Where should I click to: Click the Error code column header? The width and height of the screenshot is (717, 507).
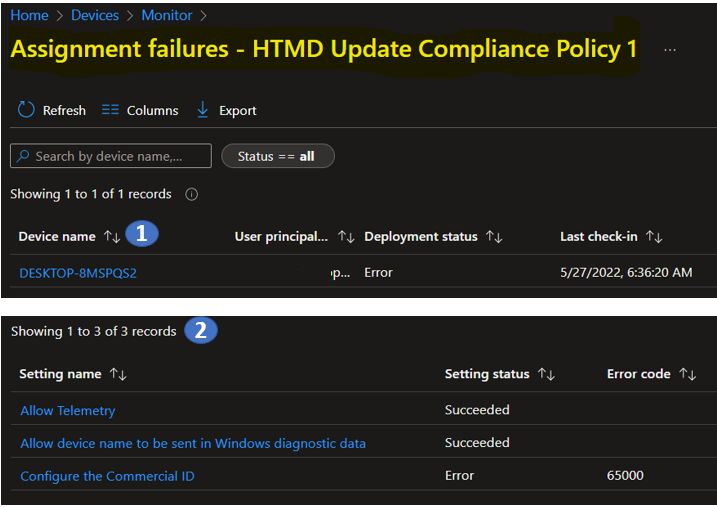coord(638,374)
